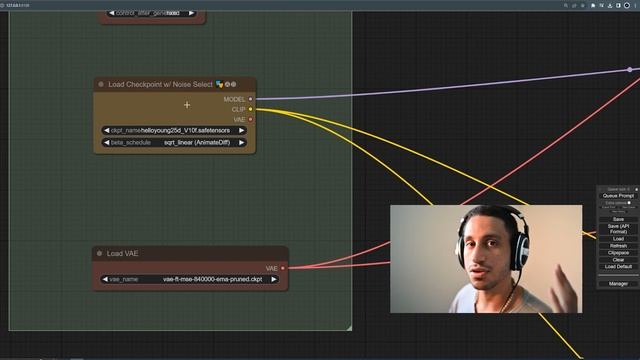Click the browser bookmark star icon
The image size is (640, 360).
click(x=582, y=5)
